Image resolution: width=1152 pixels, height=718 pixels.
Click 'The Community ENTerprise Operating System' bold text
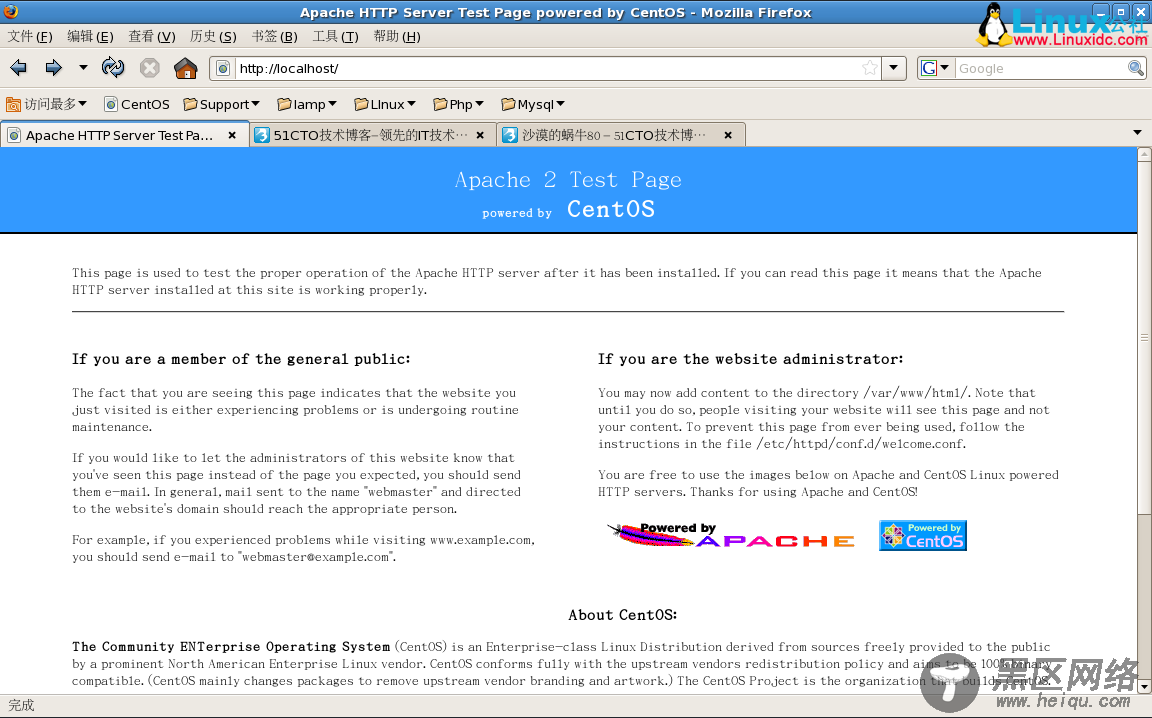231,647
